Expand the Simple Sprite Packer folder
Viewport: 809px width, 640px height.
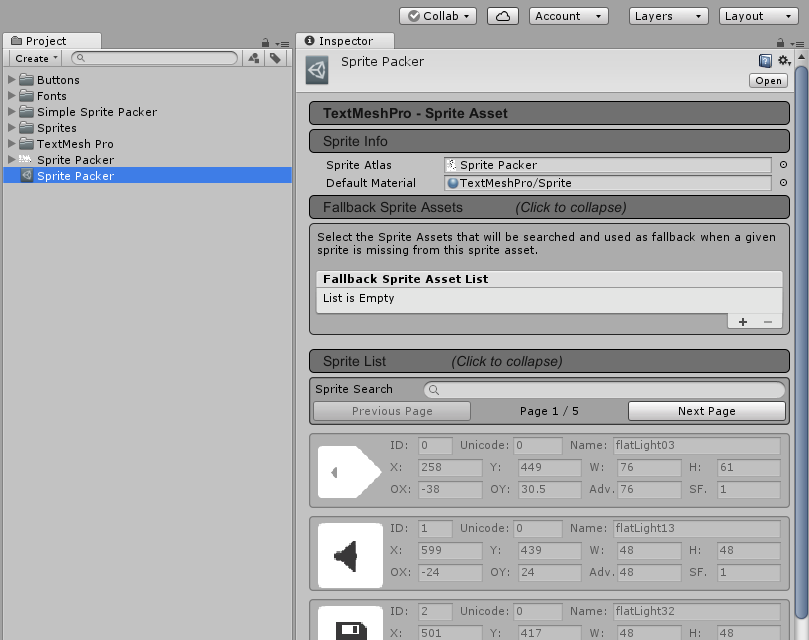coord(12,111)
